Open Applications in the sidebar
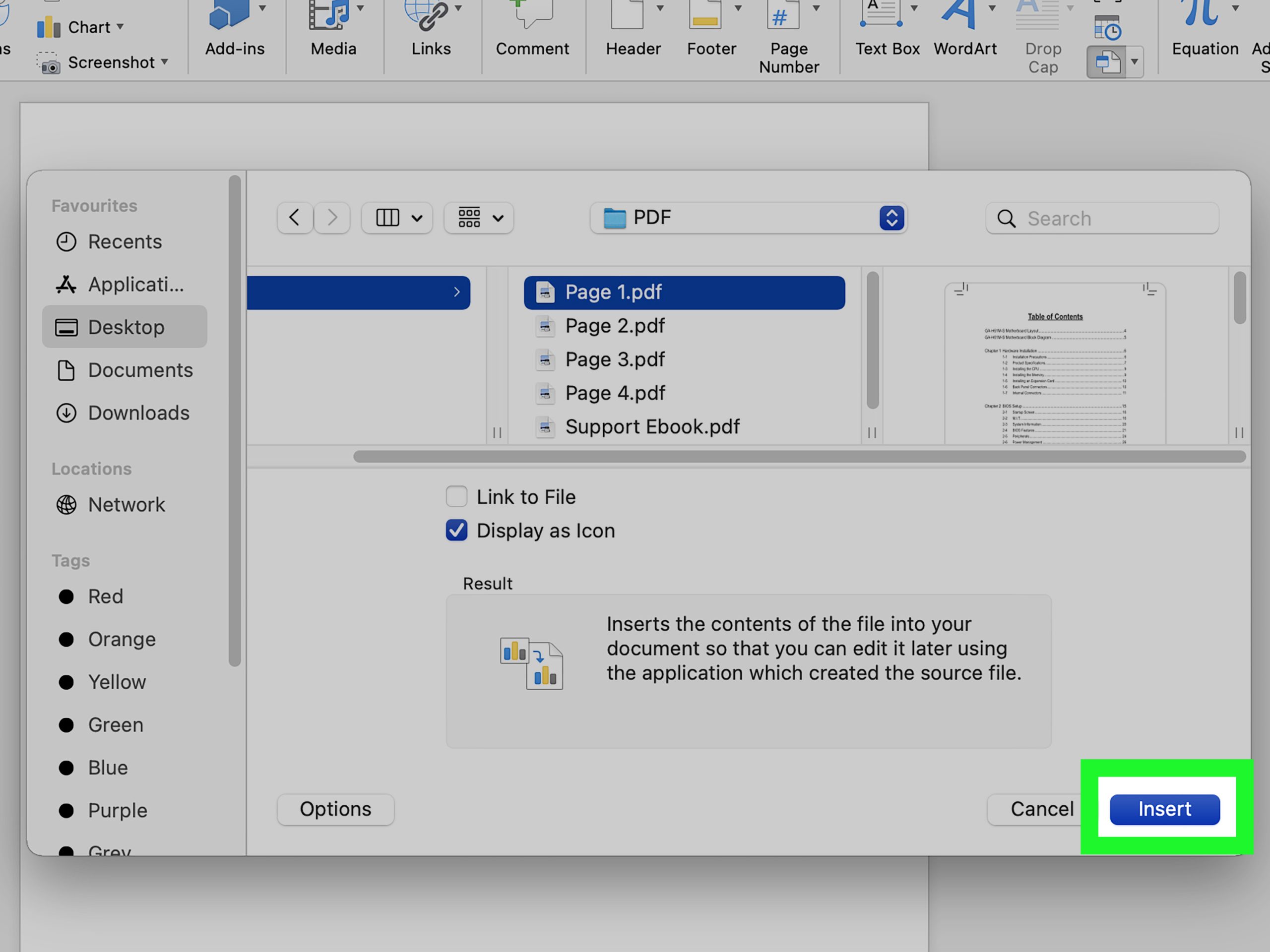The width and height of the screenshot is (1270, 952). point(125,284)
